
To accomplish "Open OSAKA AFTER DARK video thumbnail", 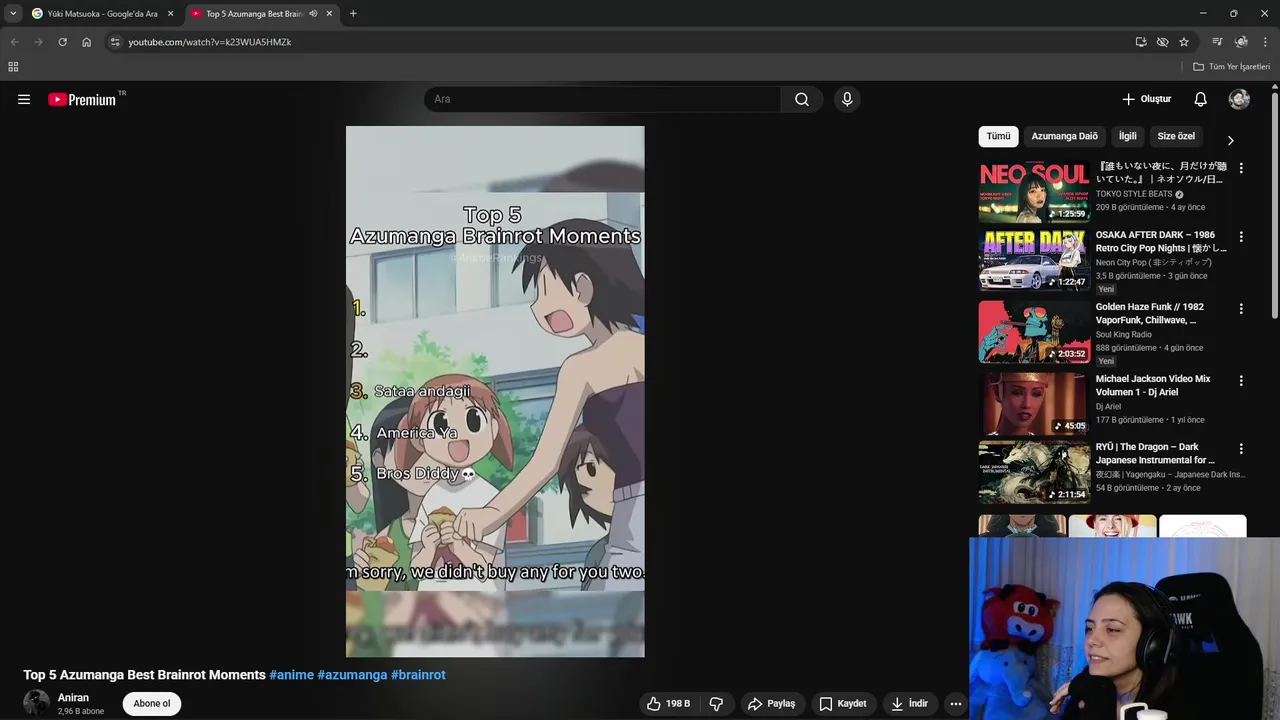I will tap(1034, 260).
